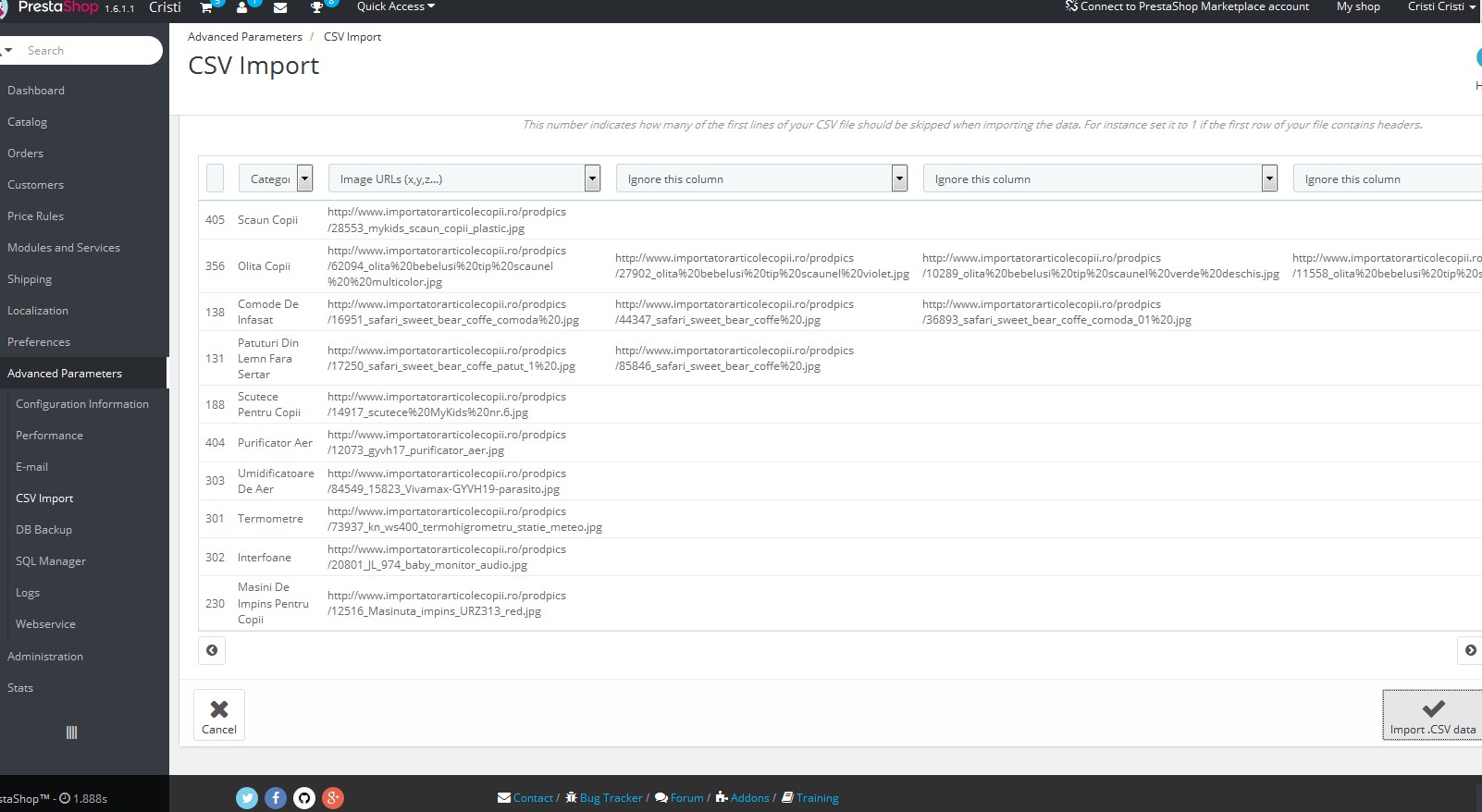Open the My shop link

1358,6
